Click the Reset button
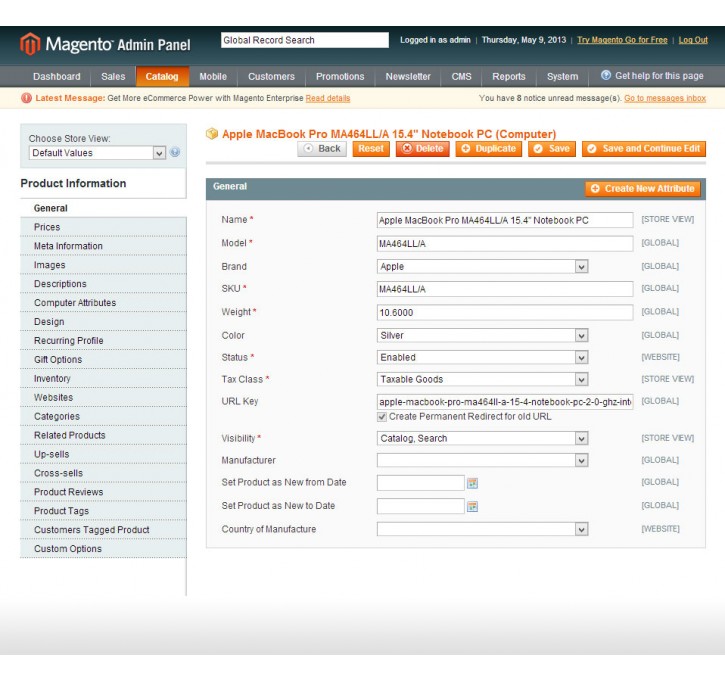This screenshot has height=680, width=725. 371,149
